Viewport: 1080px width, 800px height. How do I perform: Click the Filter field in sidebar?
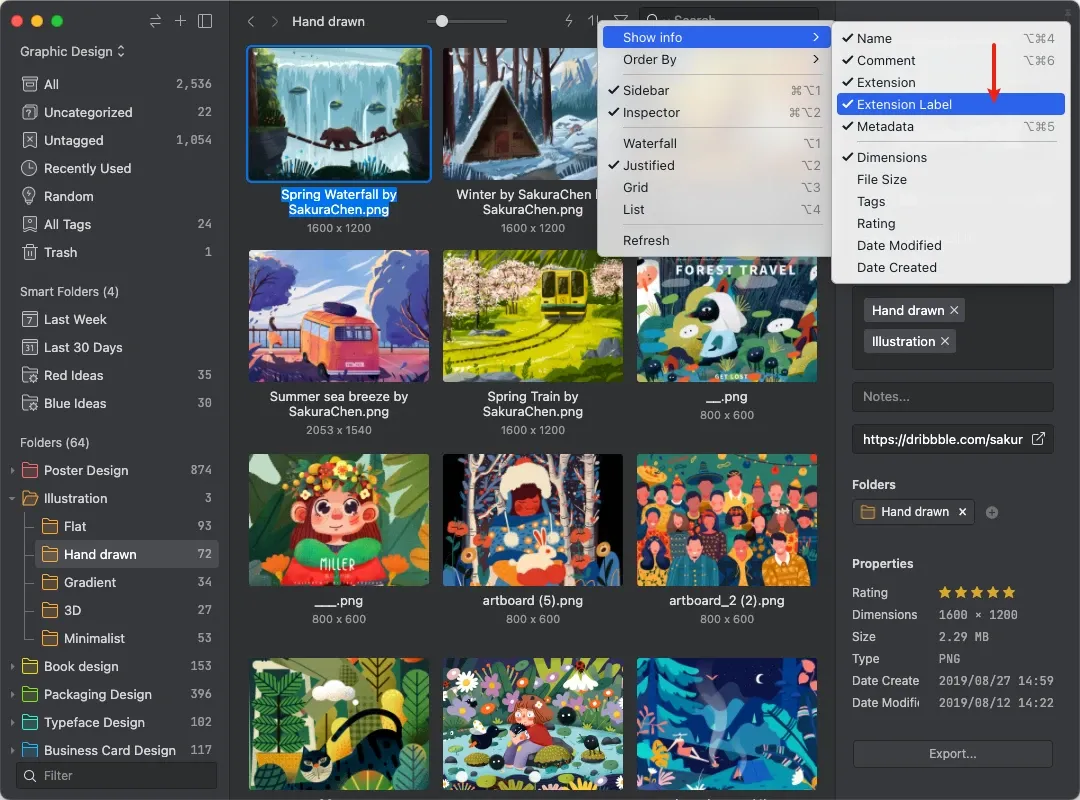[116, 776]
